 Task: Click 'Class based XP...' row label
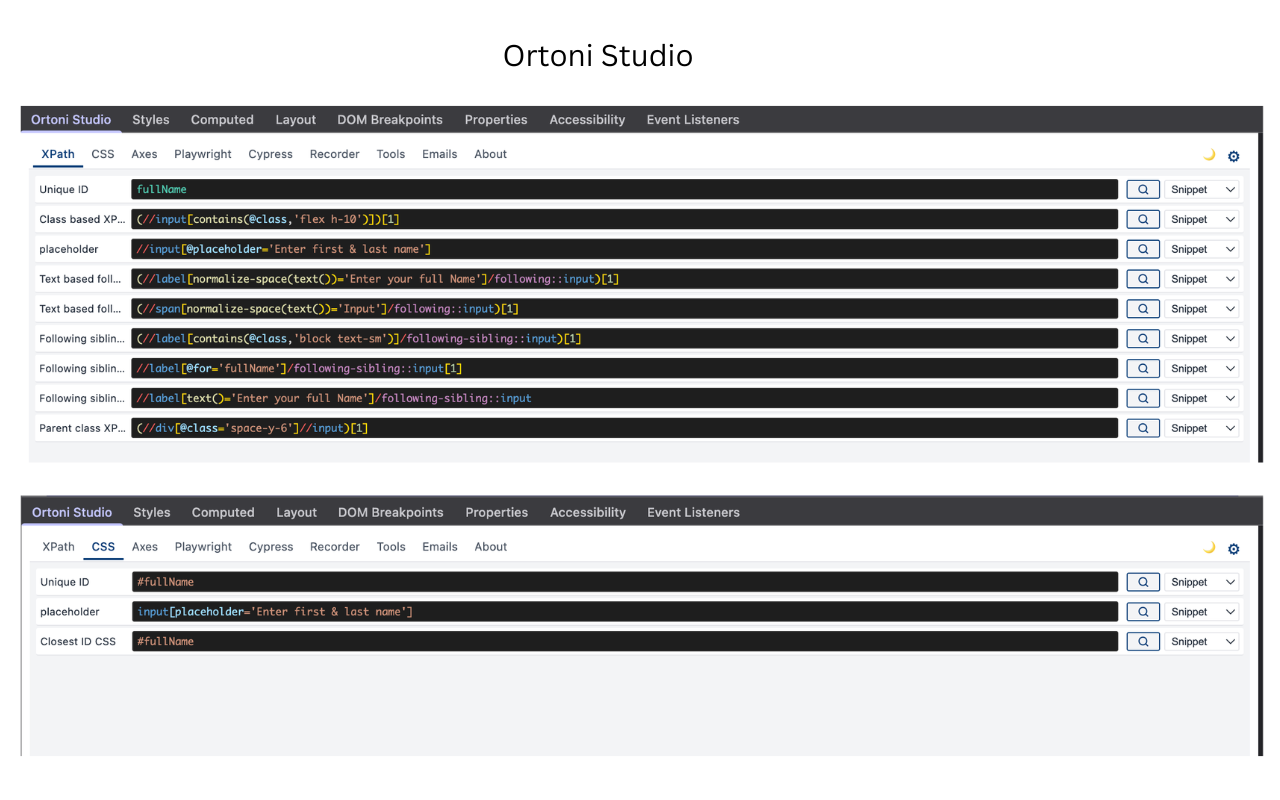pos(83,219)
